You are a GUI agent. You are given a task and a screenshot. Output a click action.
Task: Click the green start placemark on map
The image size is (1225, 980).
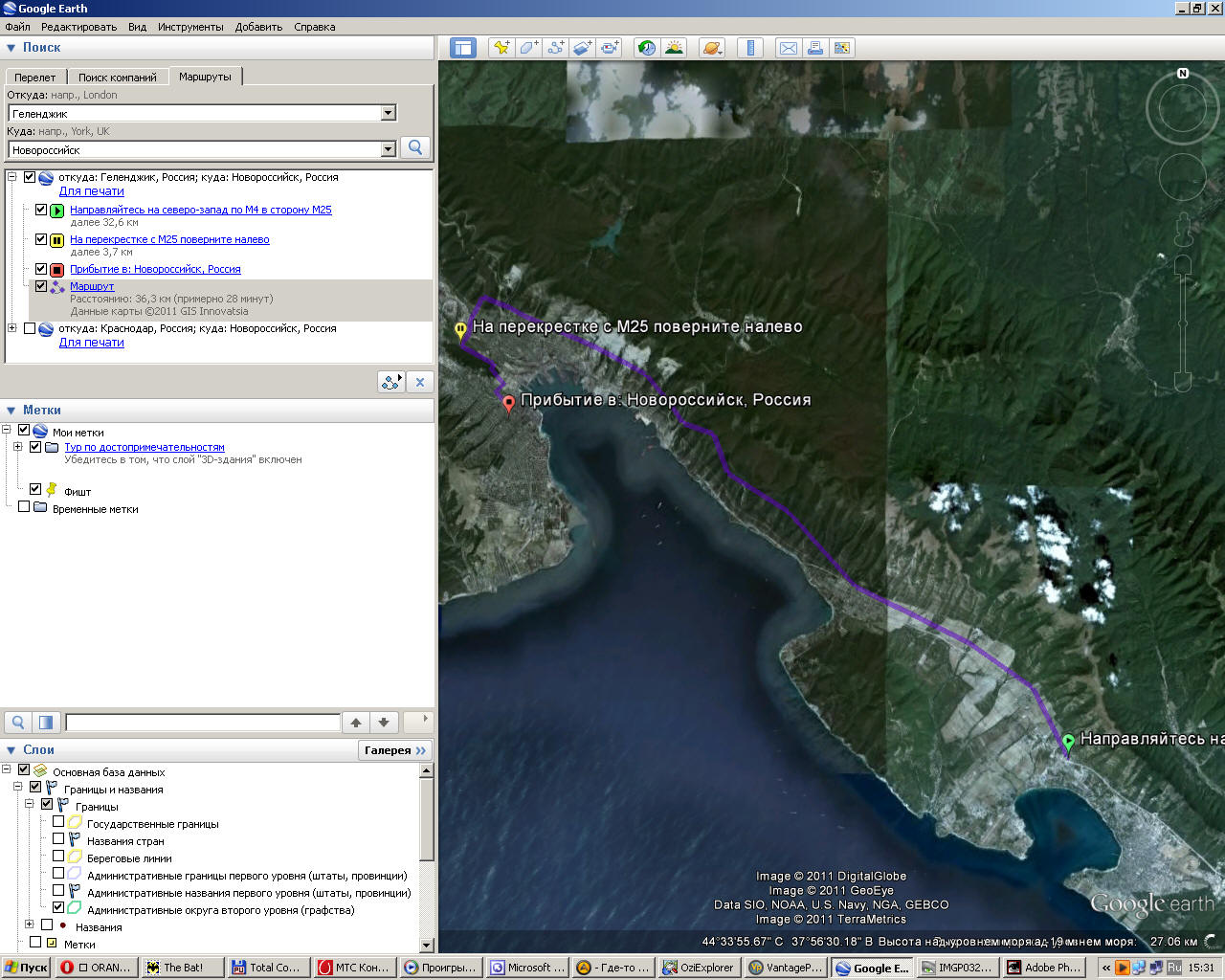[x=1068, y=743]
